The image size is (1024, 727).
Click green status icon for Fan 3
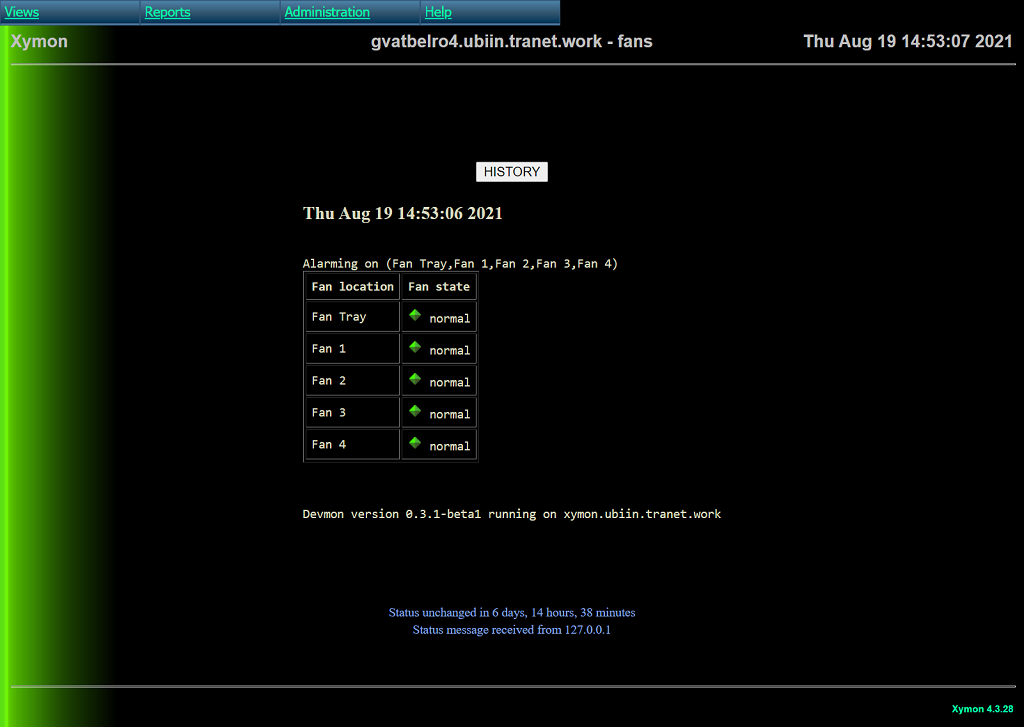point(415,411)
